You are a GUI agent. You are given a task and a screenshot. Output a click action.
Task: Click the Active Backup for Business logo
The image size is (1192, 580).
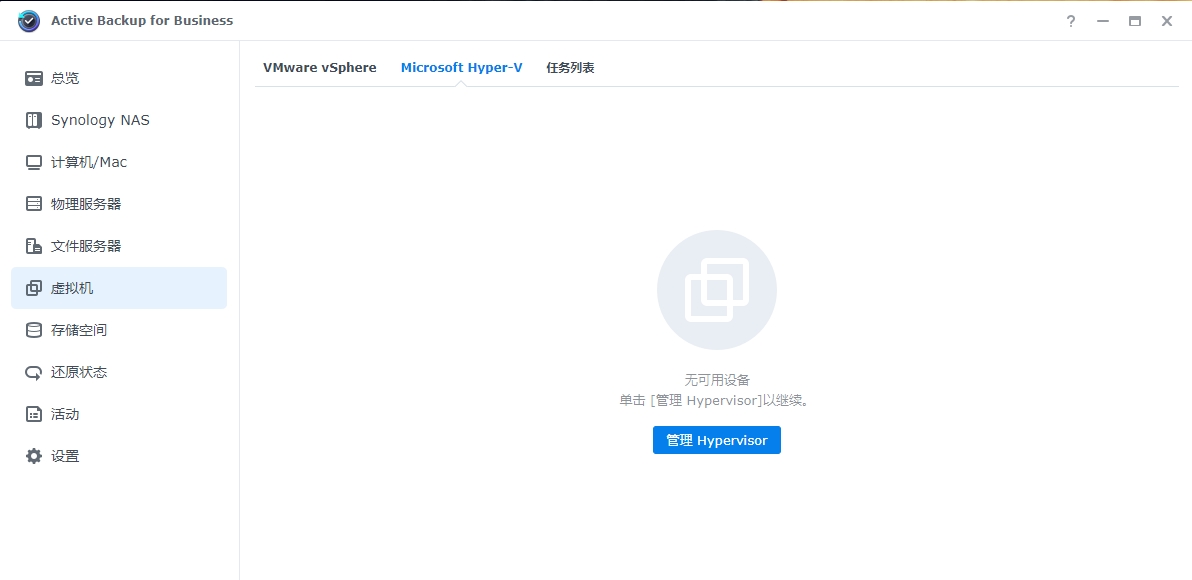(x=29, y=21)
